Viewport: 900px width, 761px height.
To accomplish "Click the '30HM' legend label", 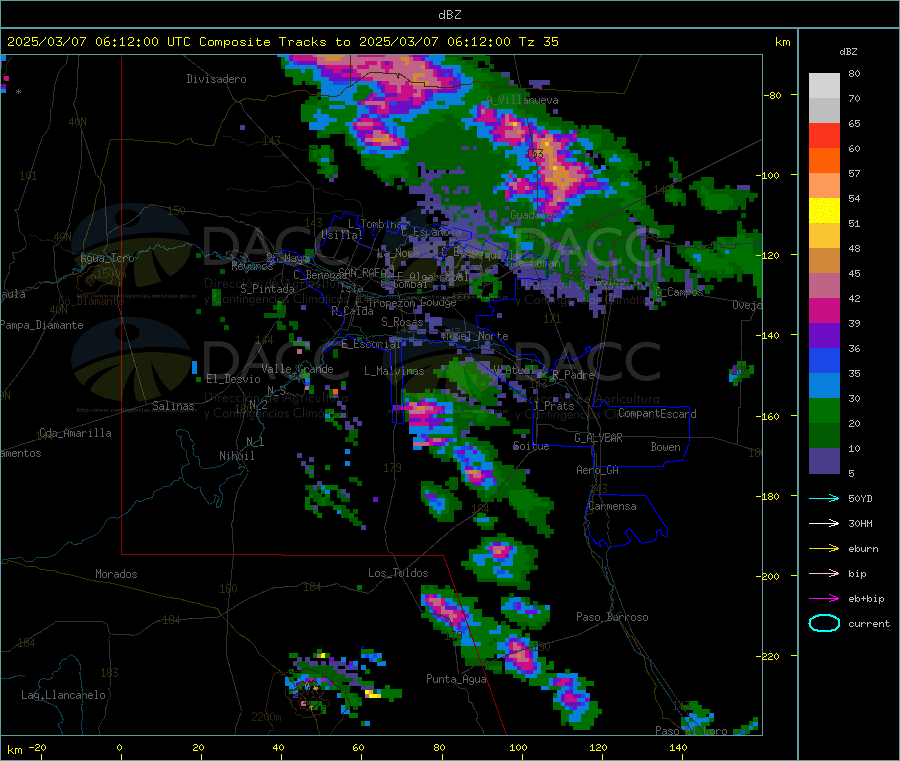I will 860,523.
